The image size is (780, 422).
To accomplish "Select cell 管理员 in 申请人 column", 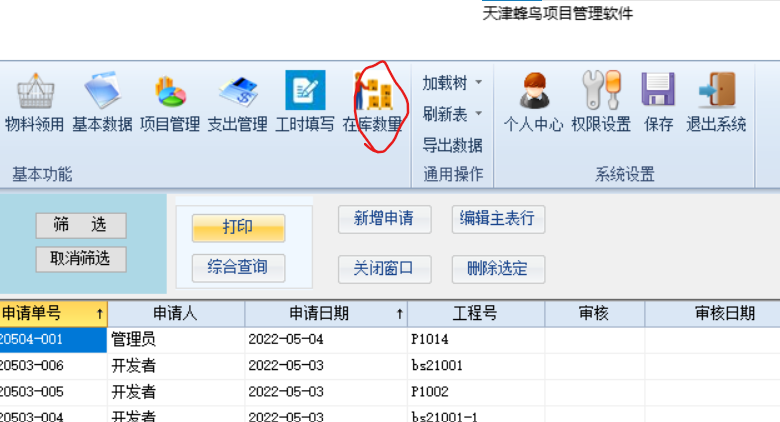I will (x=176, y=340).
